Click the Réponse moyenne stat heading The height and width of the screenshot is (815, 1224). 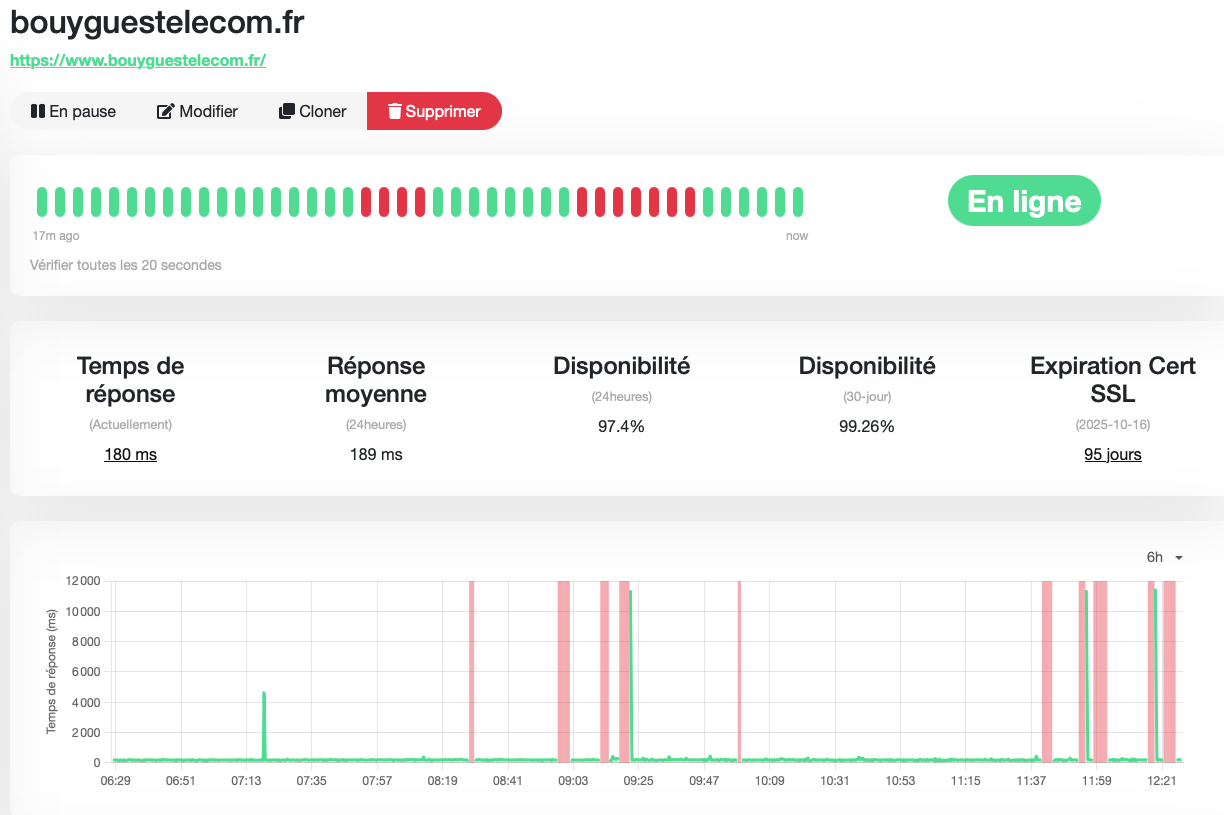coord(376,380)
